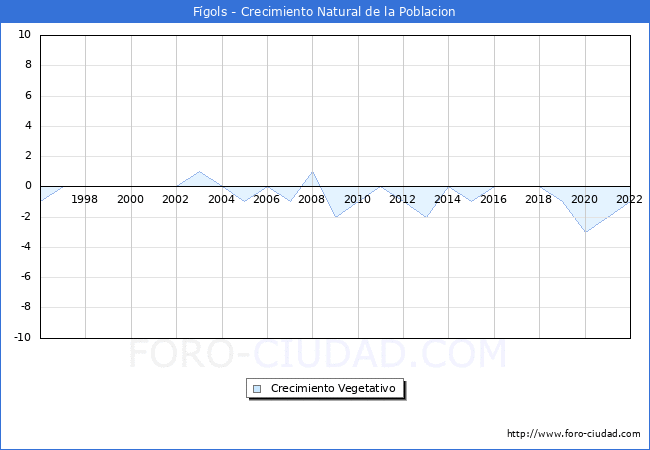Select the 2002 x-axis year label

tap(175, 199)
